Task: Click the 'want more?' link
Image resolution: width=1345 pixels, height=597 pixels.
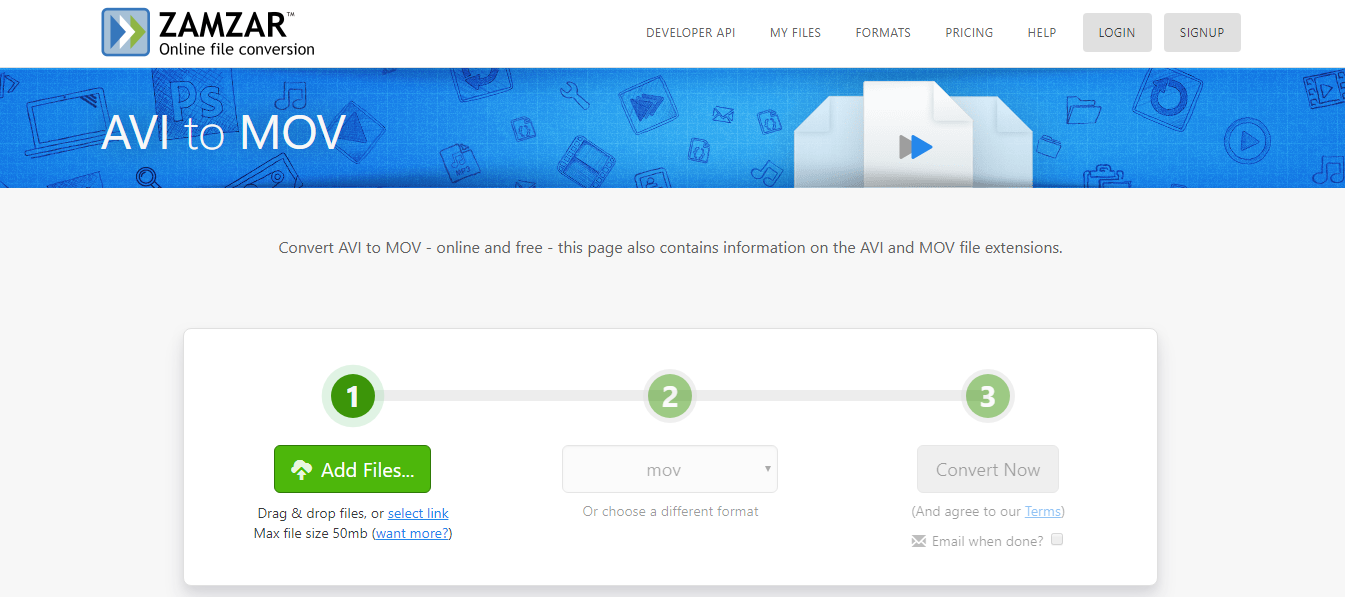Action: [412, 534]
